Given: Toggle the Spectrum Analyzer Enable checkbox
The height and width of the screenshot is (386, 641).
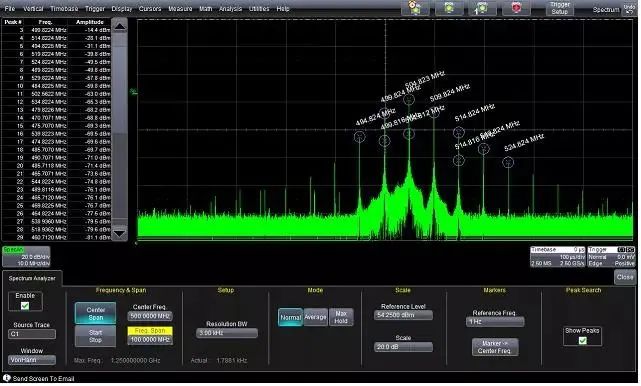Looking at the screenshot, I should 25,305.
